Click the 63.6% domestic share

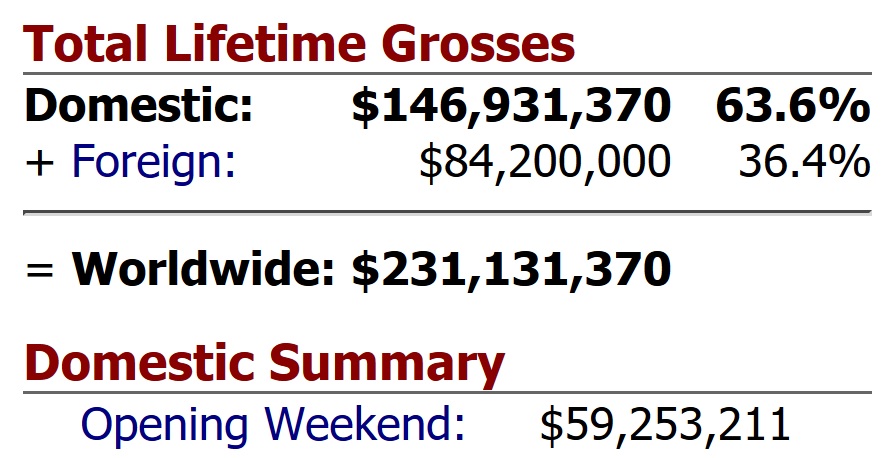coord(792,106)
